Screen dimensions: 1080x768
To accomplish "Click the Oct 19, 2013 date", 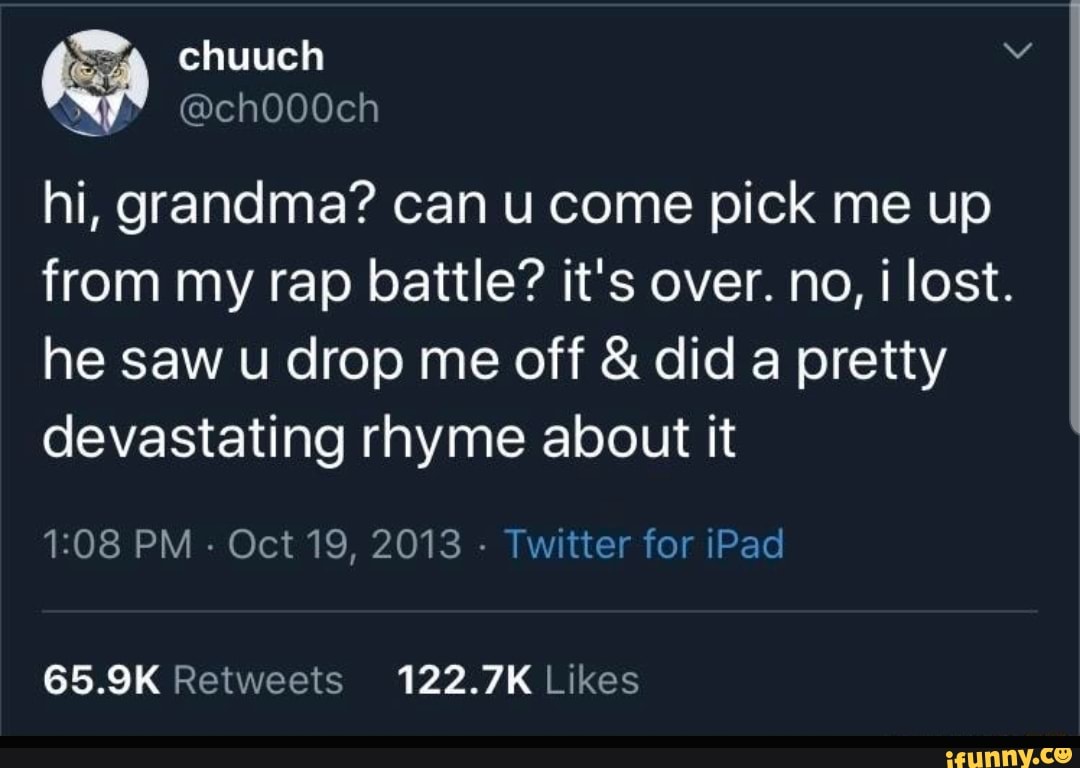I will pos(344,545).
